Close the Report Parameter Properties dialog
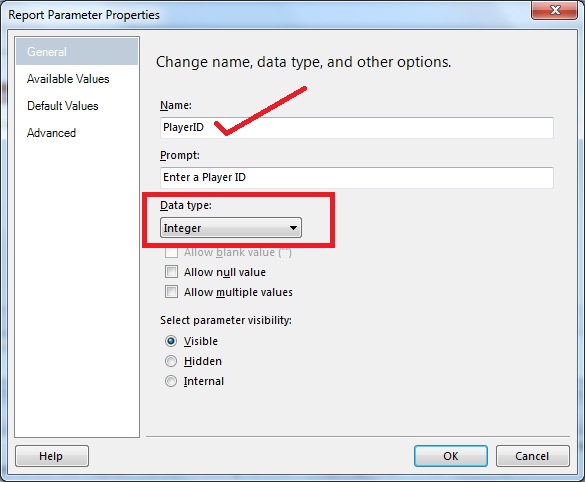585x482 pixels. coord(555,10)
